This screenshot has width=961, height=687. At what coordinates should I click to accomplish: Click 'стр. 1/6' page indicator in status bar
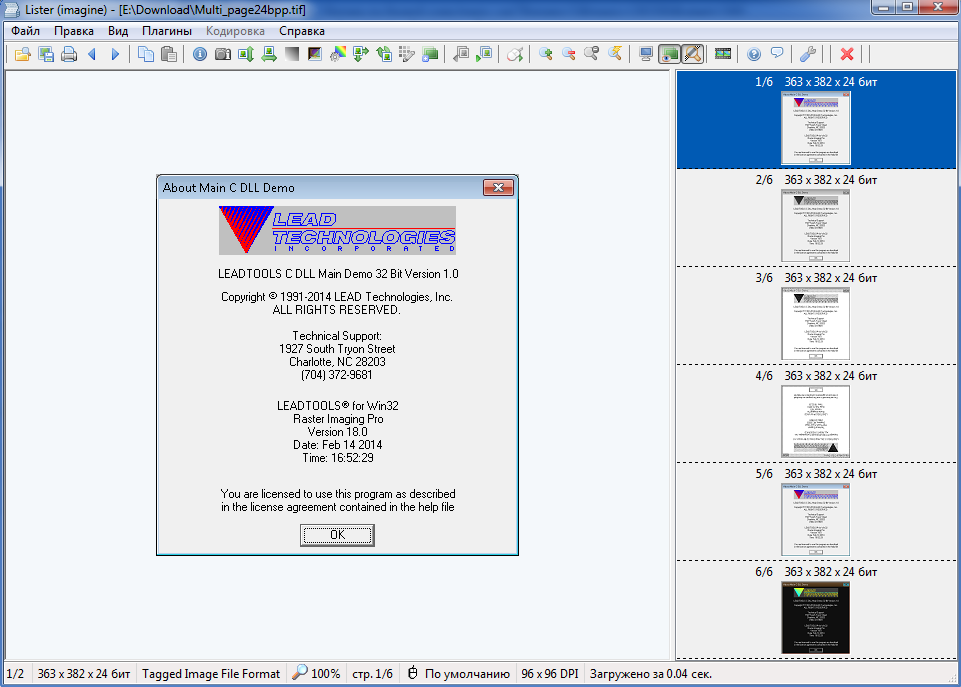coord(372,674)
